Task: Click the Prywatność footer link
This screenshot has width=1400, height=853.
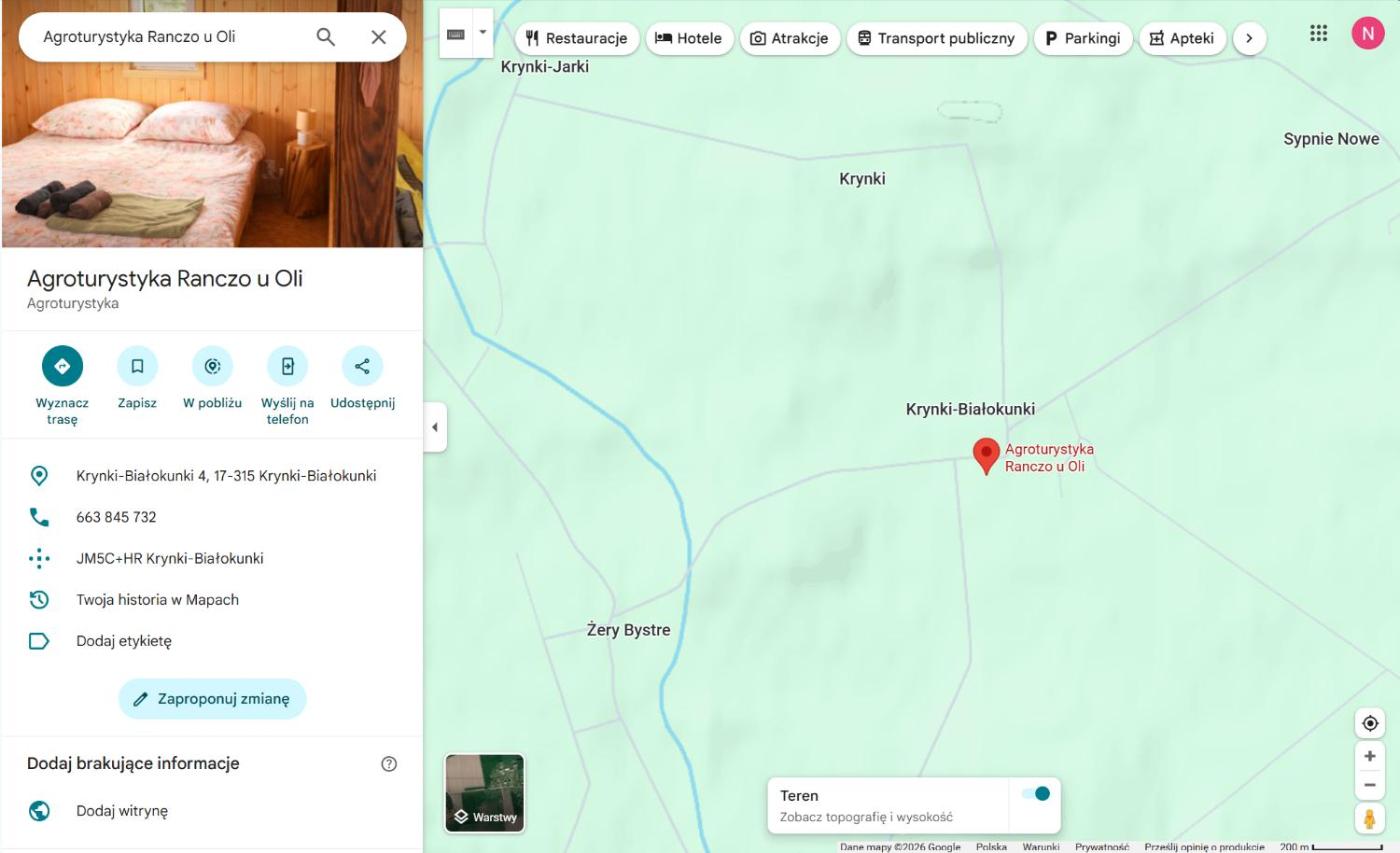Action: tap(1102, 847)
